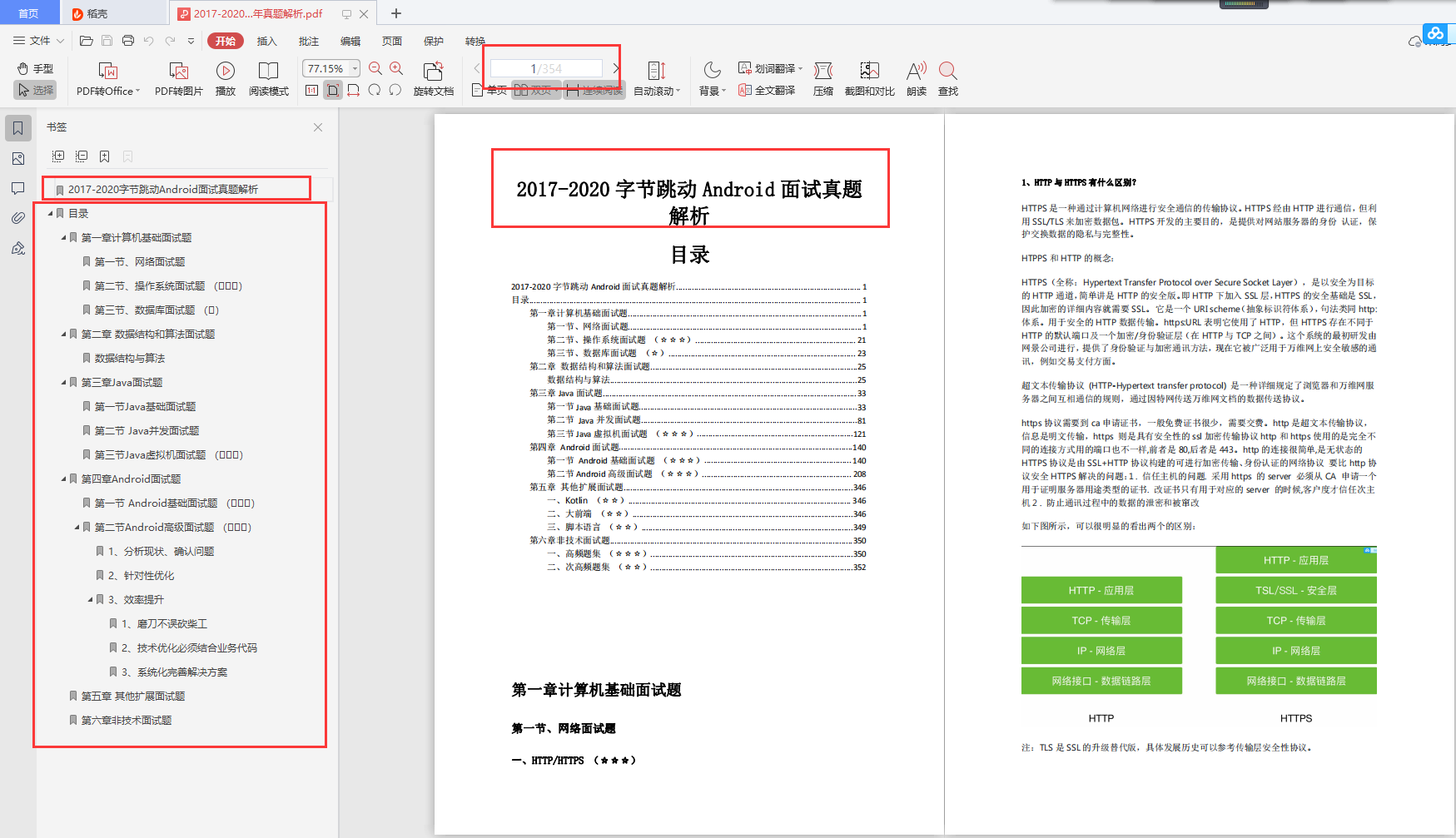This screenshot has height=838, width=1456.
Task: Open bookmark 第六章非技术面试题
Action: pyautogui.click(x=127, y=720)
